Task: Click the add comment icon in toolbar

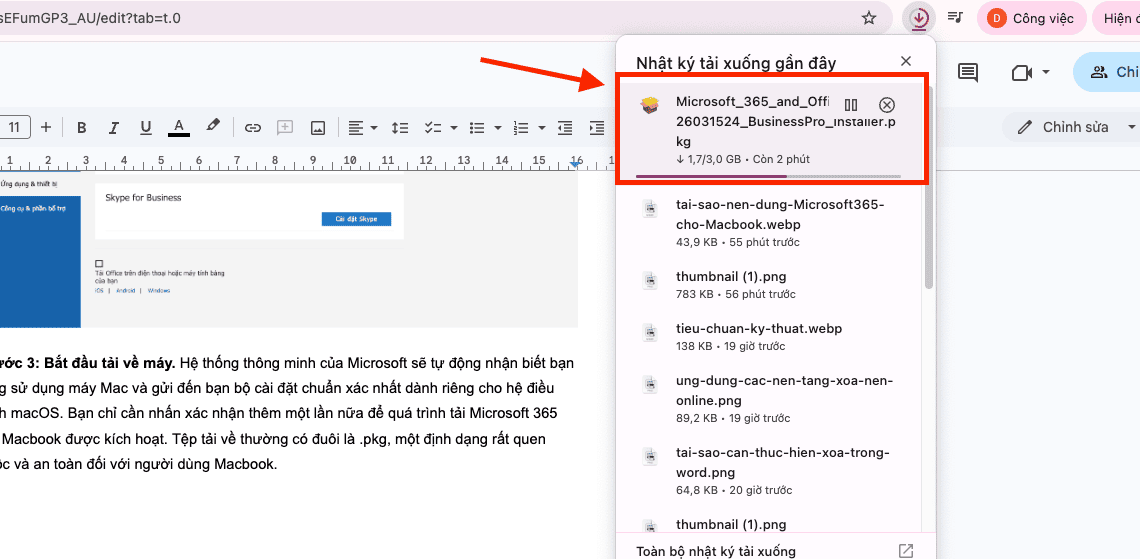Action: (285, 128)
